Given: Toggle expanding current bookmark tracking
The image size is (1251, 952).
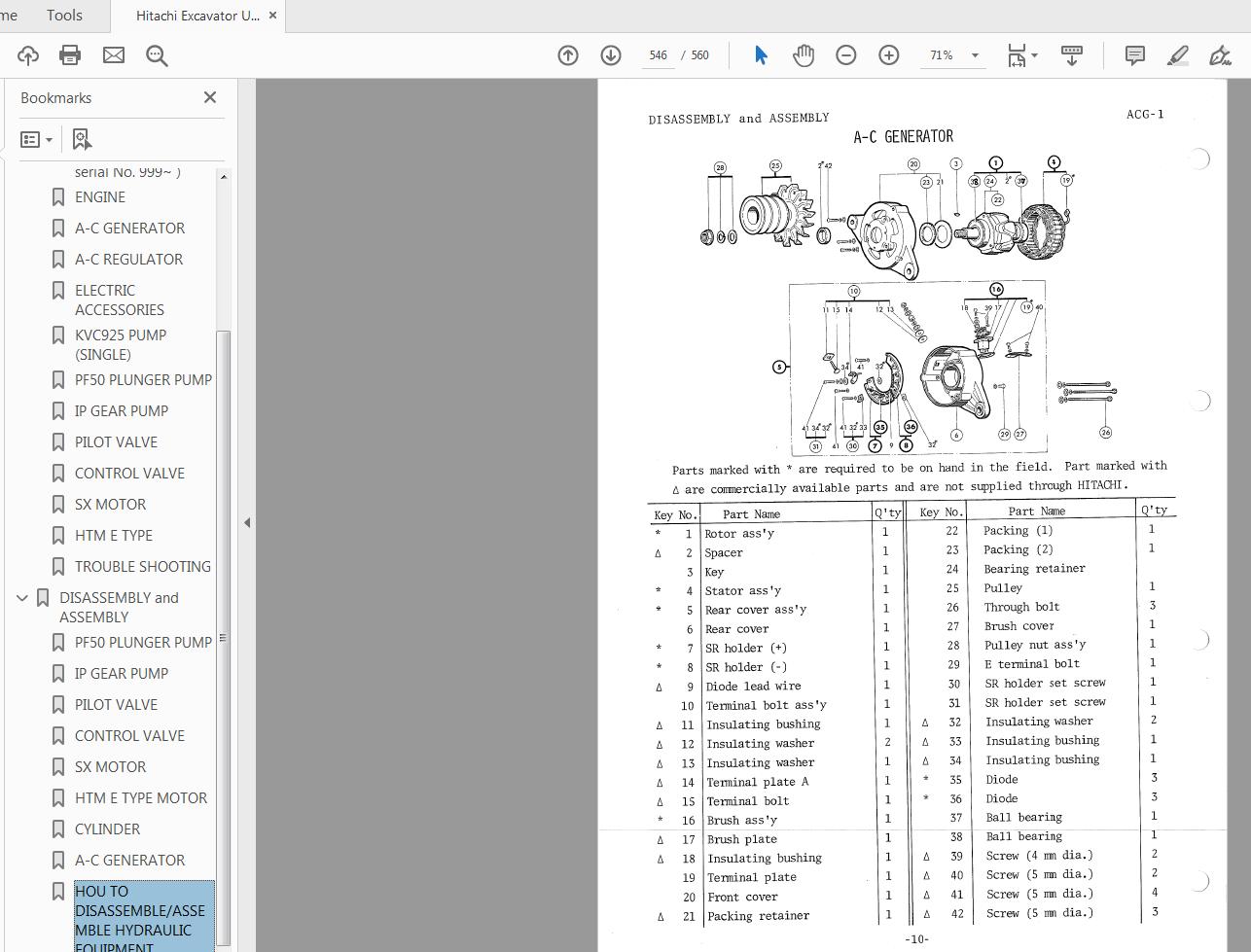Looking at the screenshot, I should 82,139.
